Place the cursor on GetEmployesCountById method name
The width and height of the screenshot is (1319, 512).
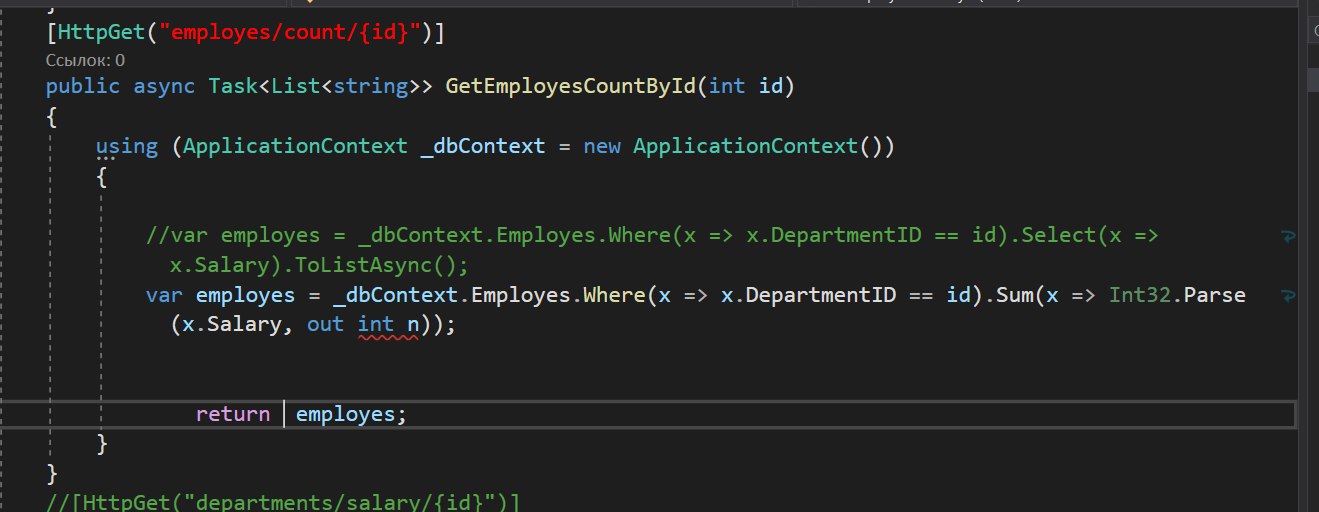coord(570,86)
